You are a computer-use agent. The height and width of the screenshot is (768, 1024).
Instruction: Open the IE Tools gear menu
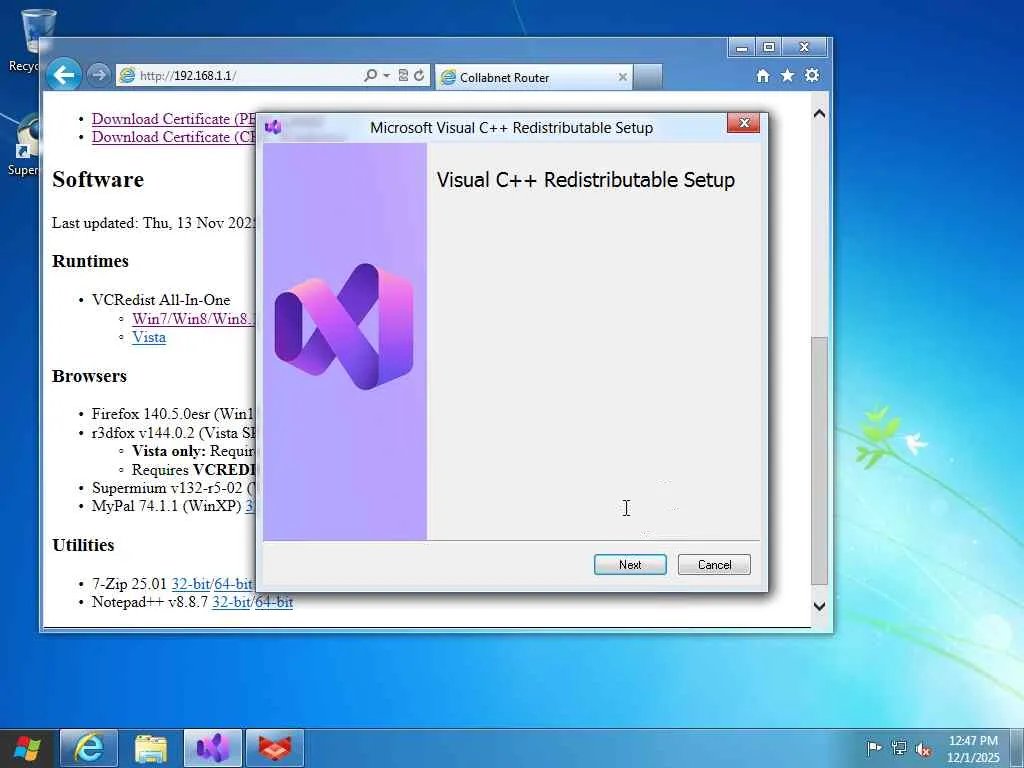[812, 76]
